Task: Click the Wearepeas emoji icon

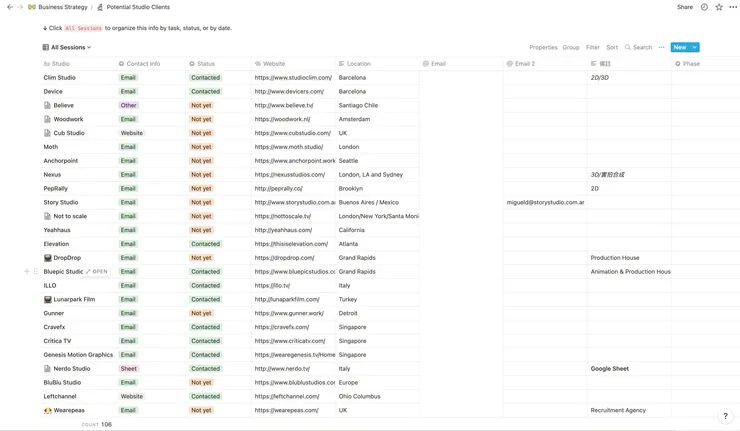Action: click(47, 410)
